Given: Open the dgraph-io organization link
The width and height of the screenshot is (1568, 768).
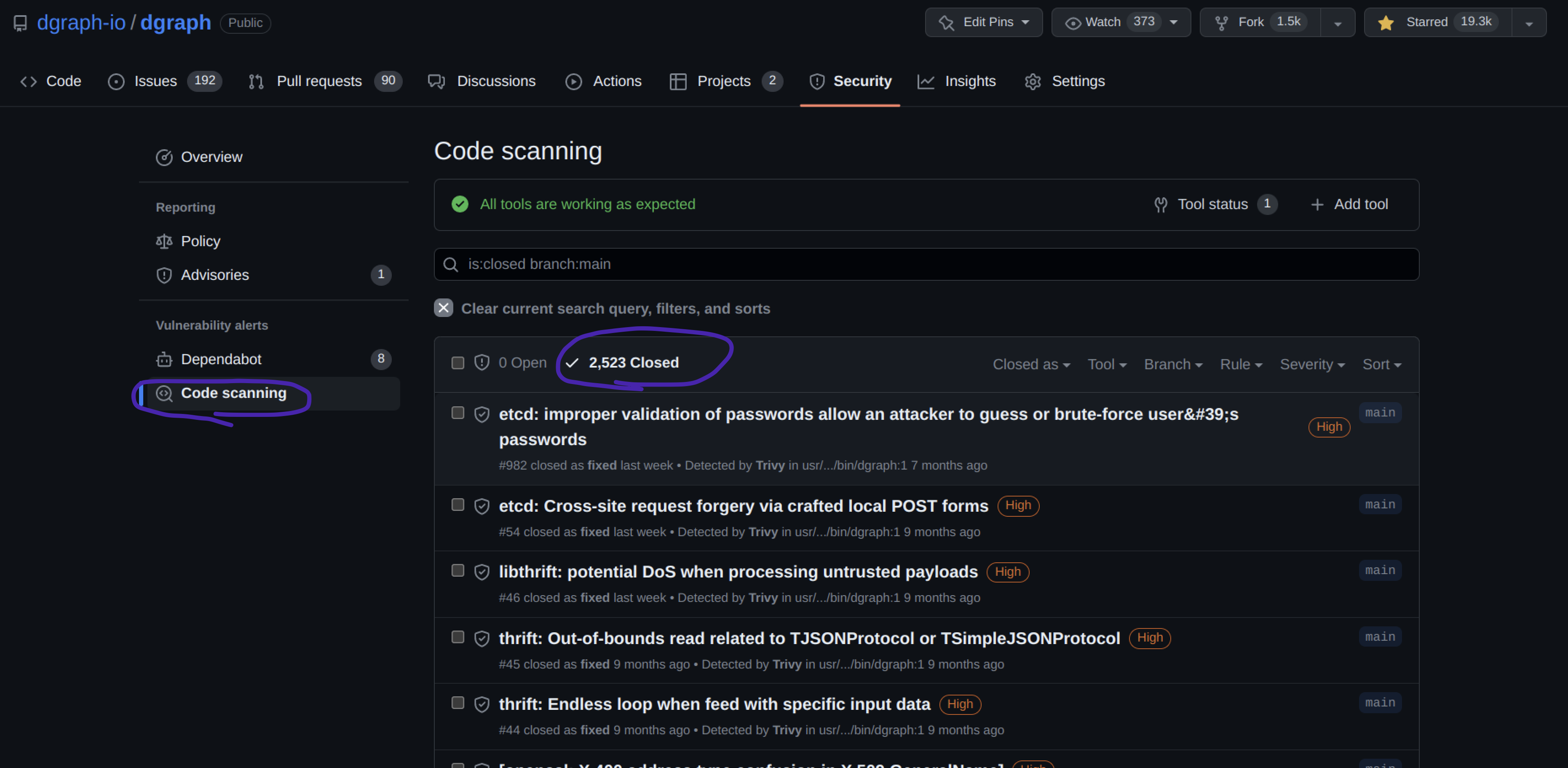Looking at the screenshot, I should point(81,22).
